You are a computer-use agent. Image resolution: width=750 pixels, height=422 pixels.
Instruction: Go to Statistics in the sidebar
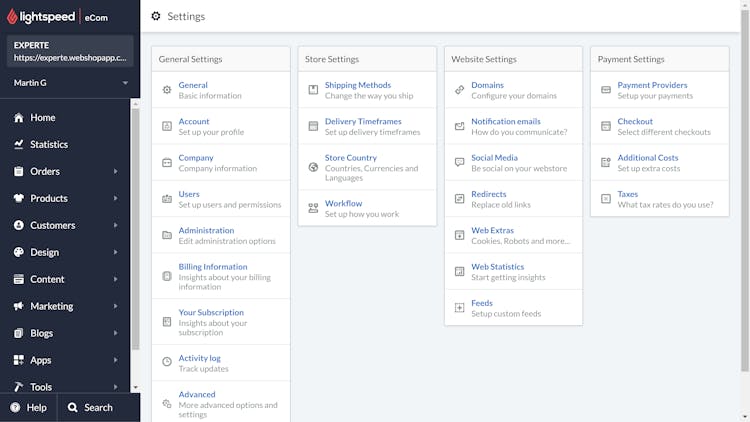[49, 144]
